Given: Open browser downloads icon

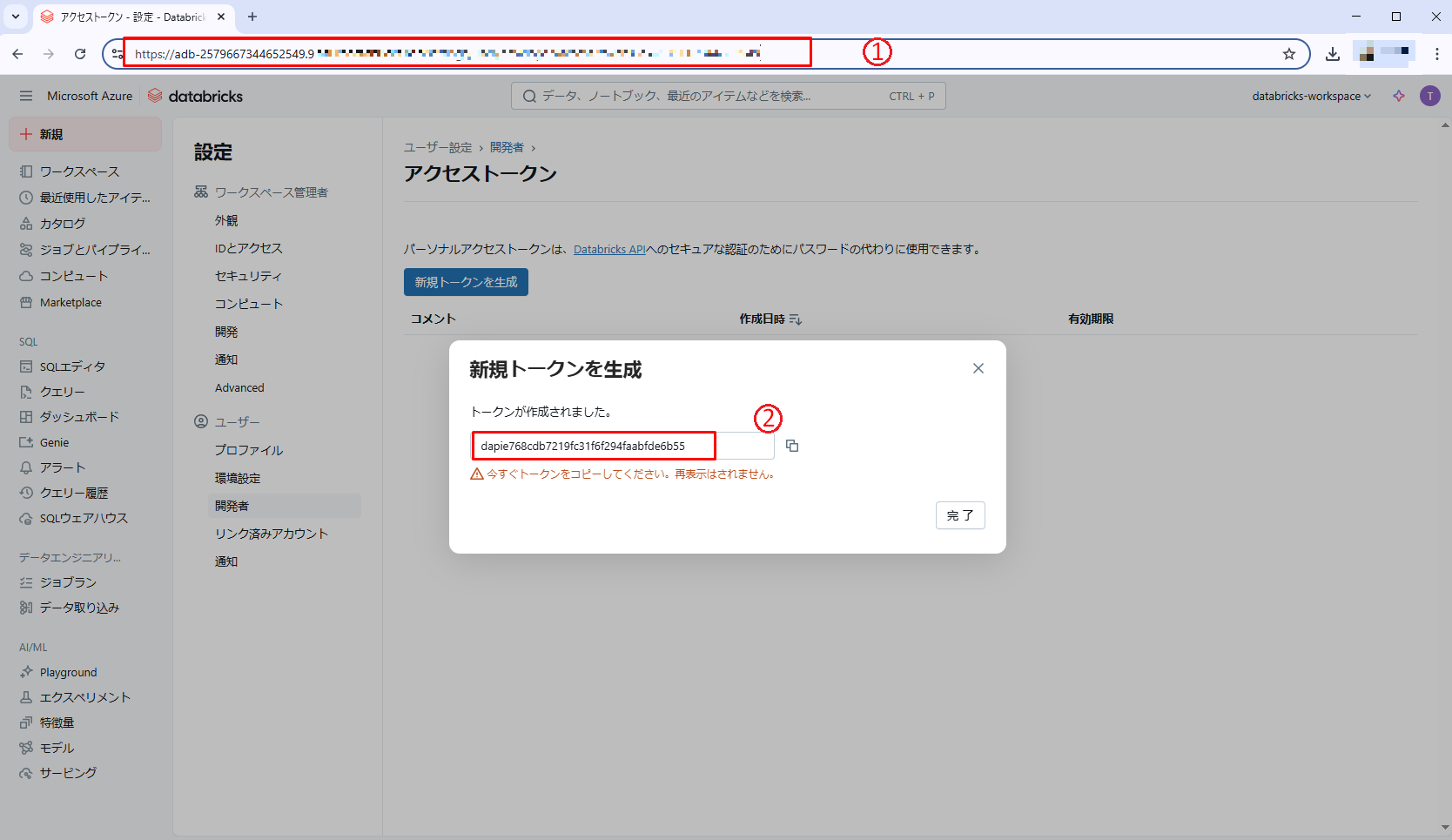Looking at the screenshot, I should click(x=1333, y=54).
